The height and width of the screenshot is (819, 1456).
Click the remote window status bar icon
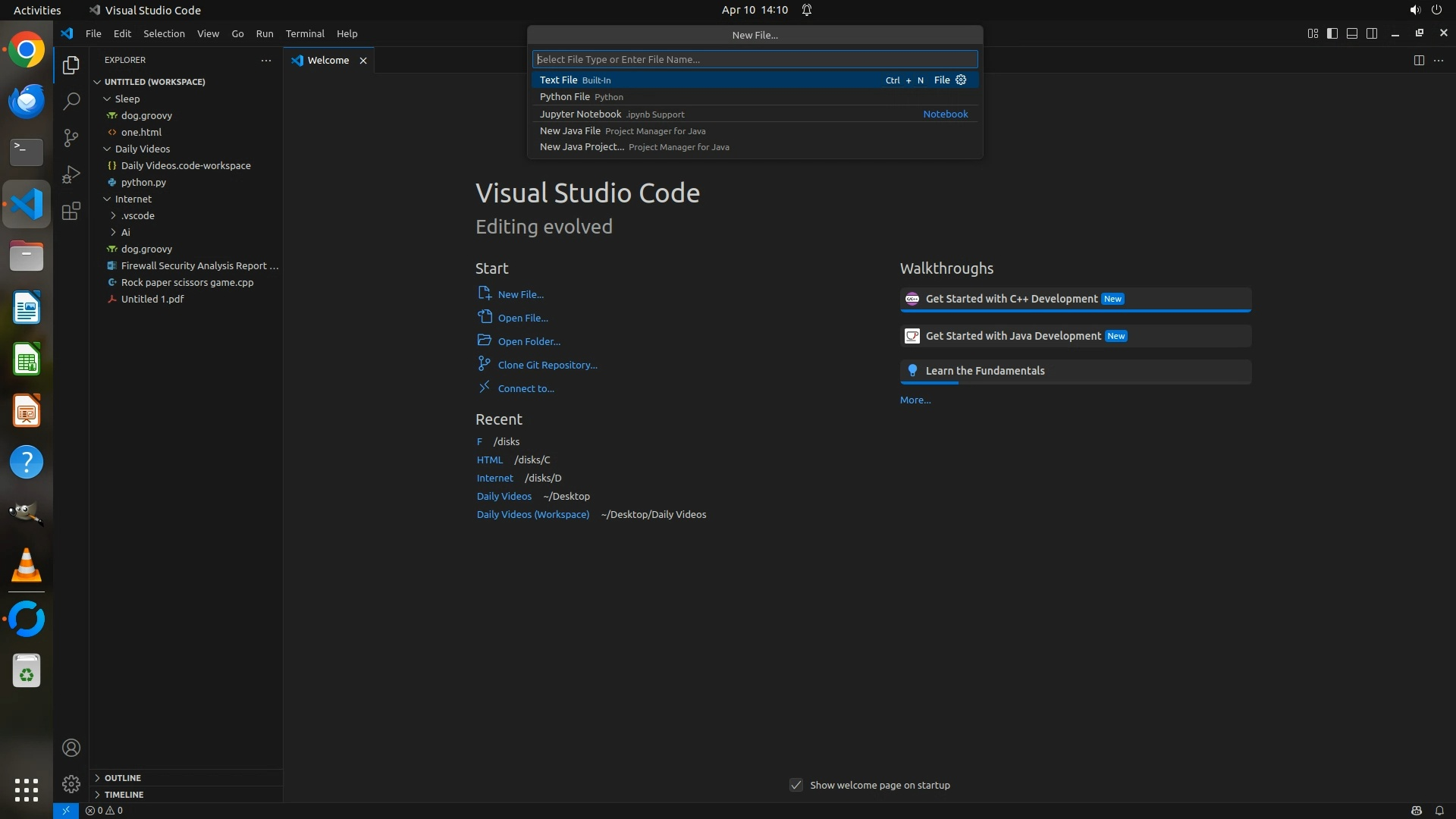coord(66,810)
